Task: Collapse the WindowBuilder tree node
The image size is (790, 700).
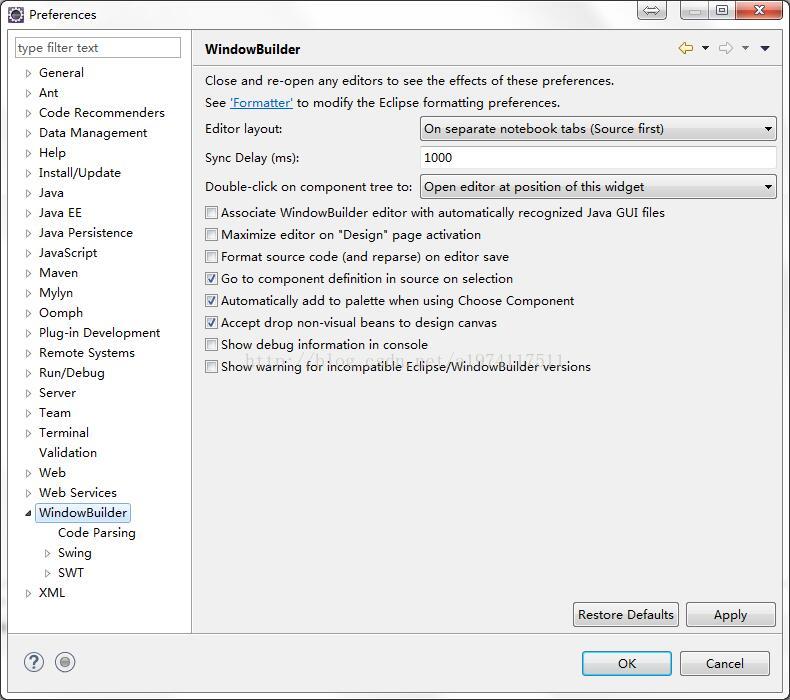Action: (28, 513)
